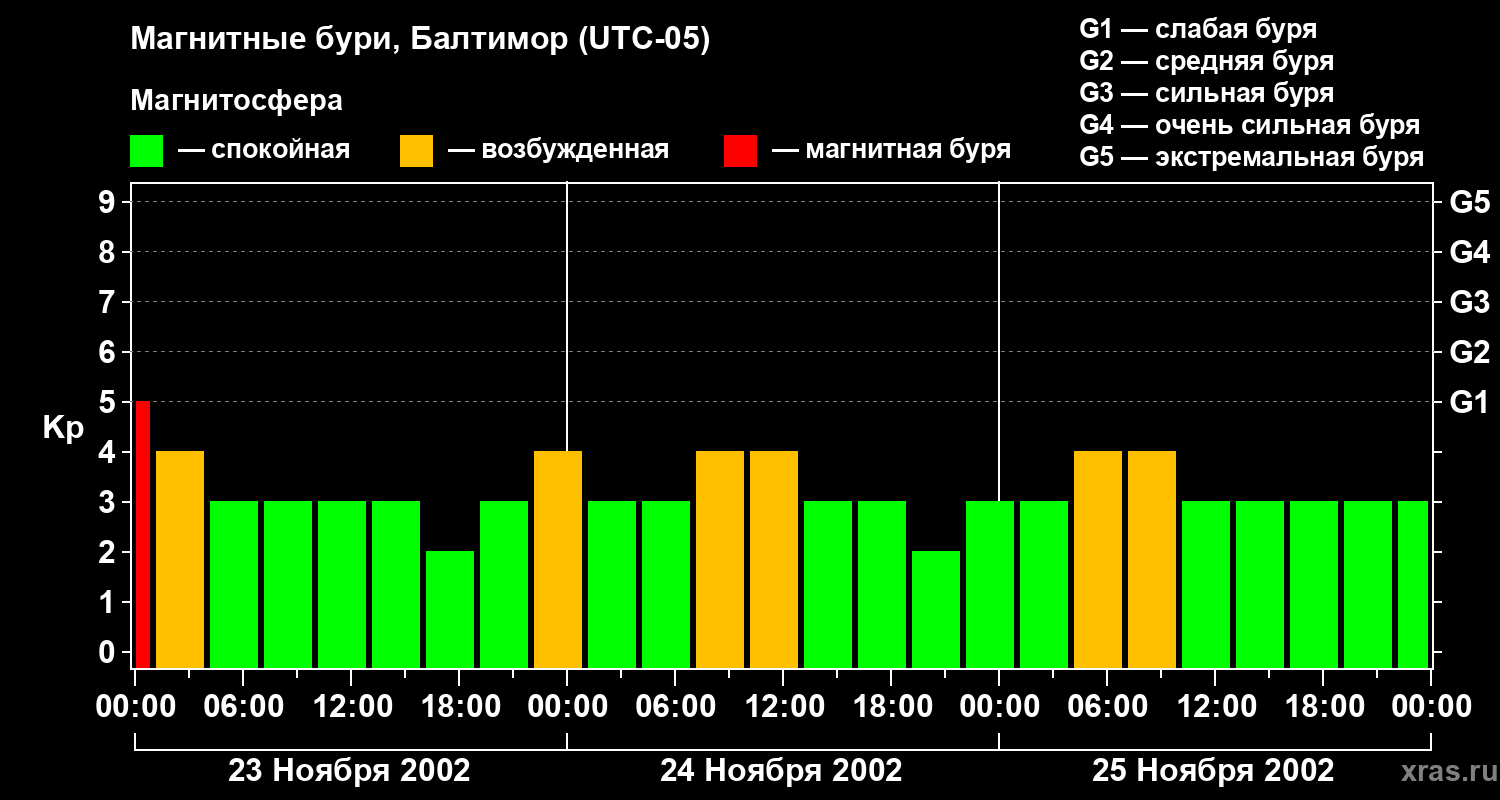Select the orange bar straddling midnight between 23 and 24 November
Viewport: 1500px width, 800px height.
(558, 559)
